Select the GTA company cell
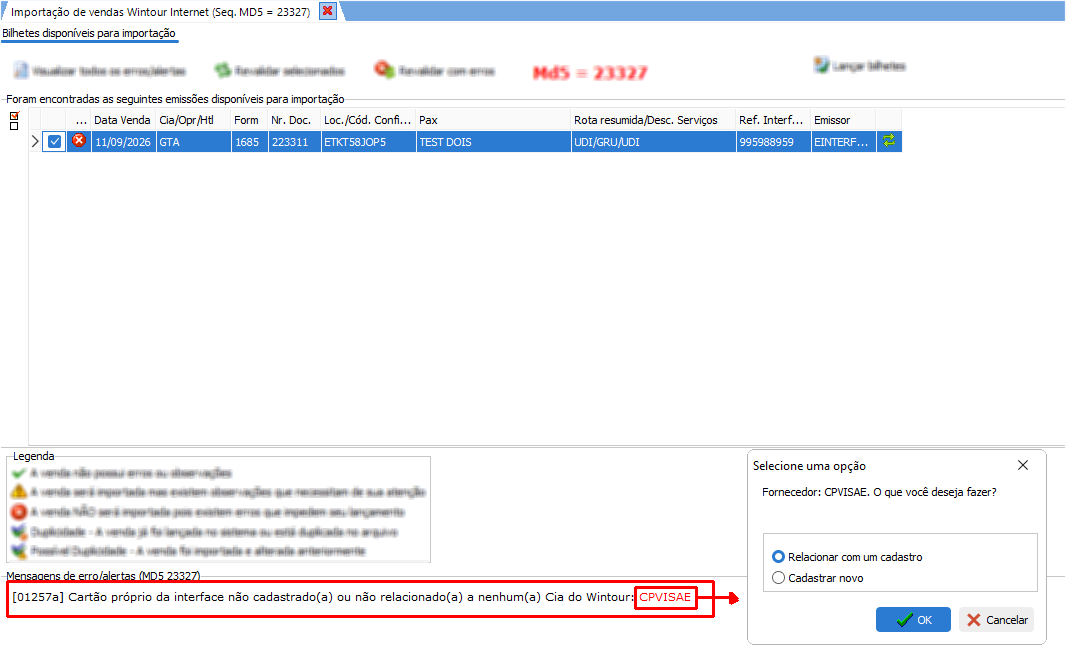The width and height of the screenshot is (1066, 660). pos(193,142)
